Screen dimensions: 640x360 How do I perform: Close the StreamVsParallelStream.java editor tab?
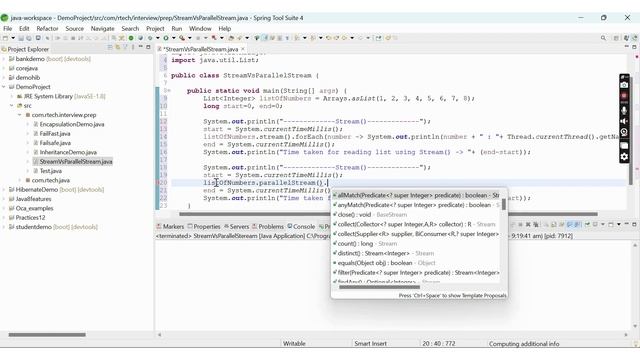point(243,49)
